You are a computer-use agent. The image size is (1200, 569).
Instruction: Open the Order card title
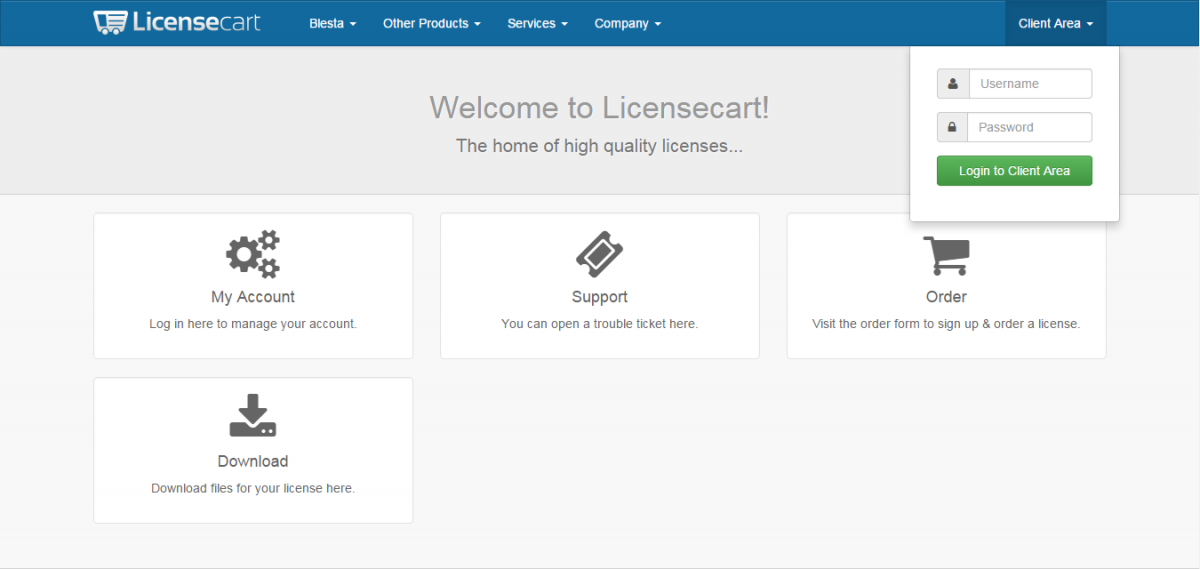[x=946, y=297]
